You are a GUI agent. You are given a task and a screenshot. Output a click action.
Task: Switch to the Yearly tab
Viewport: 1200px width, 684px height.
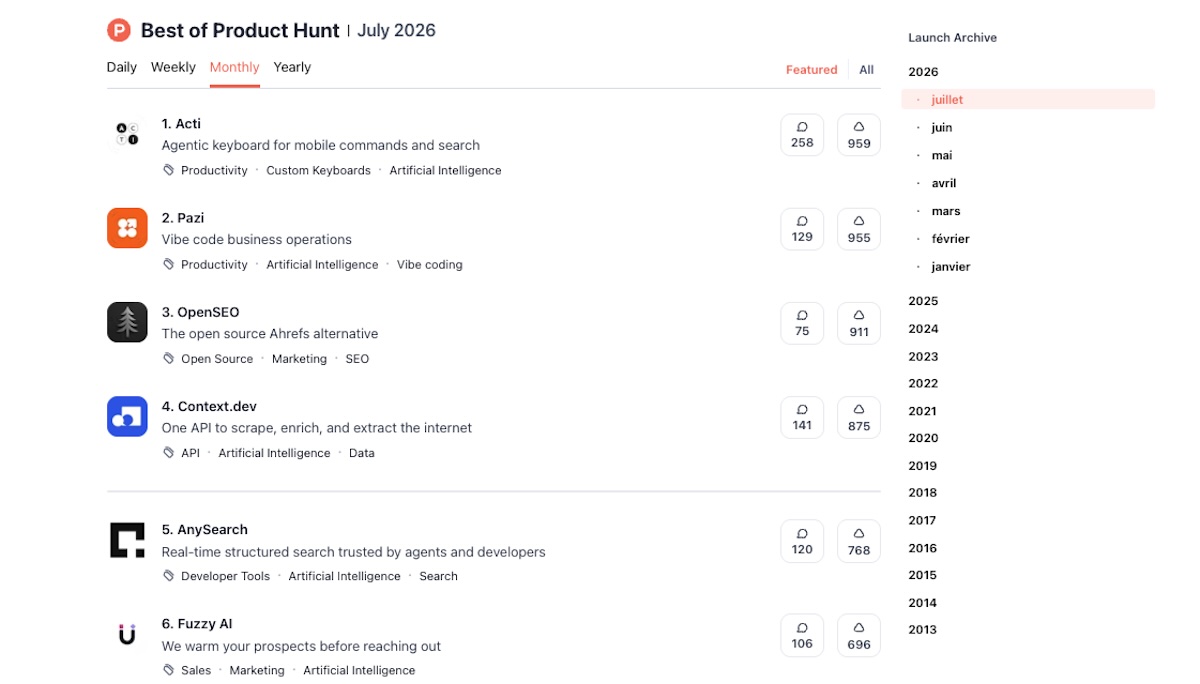pos(292,67)
